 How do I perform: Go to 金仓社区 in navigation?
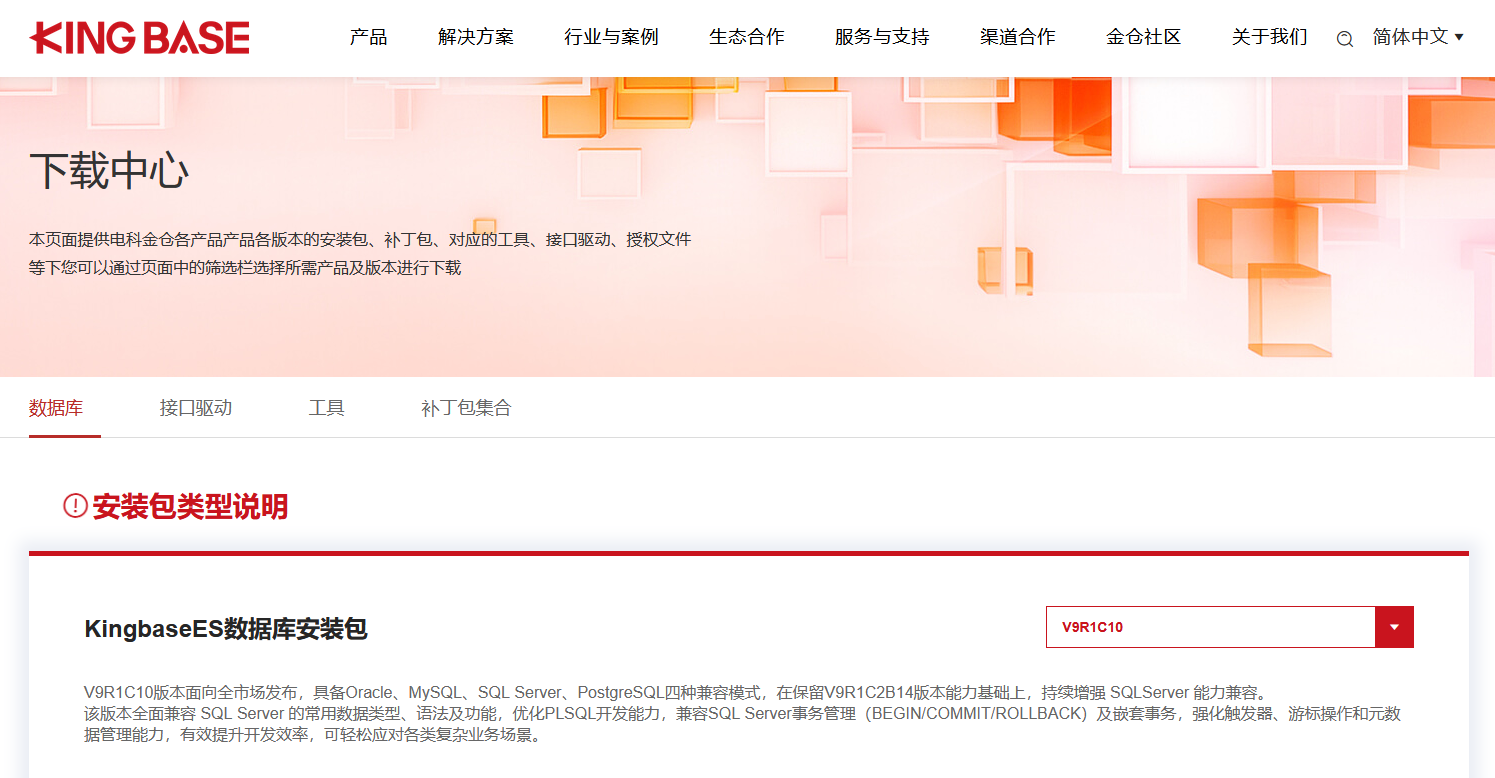tap(1144, 37)
